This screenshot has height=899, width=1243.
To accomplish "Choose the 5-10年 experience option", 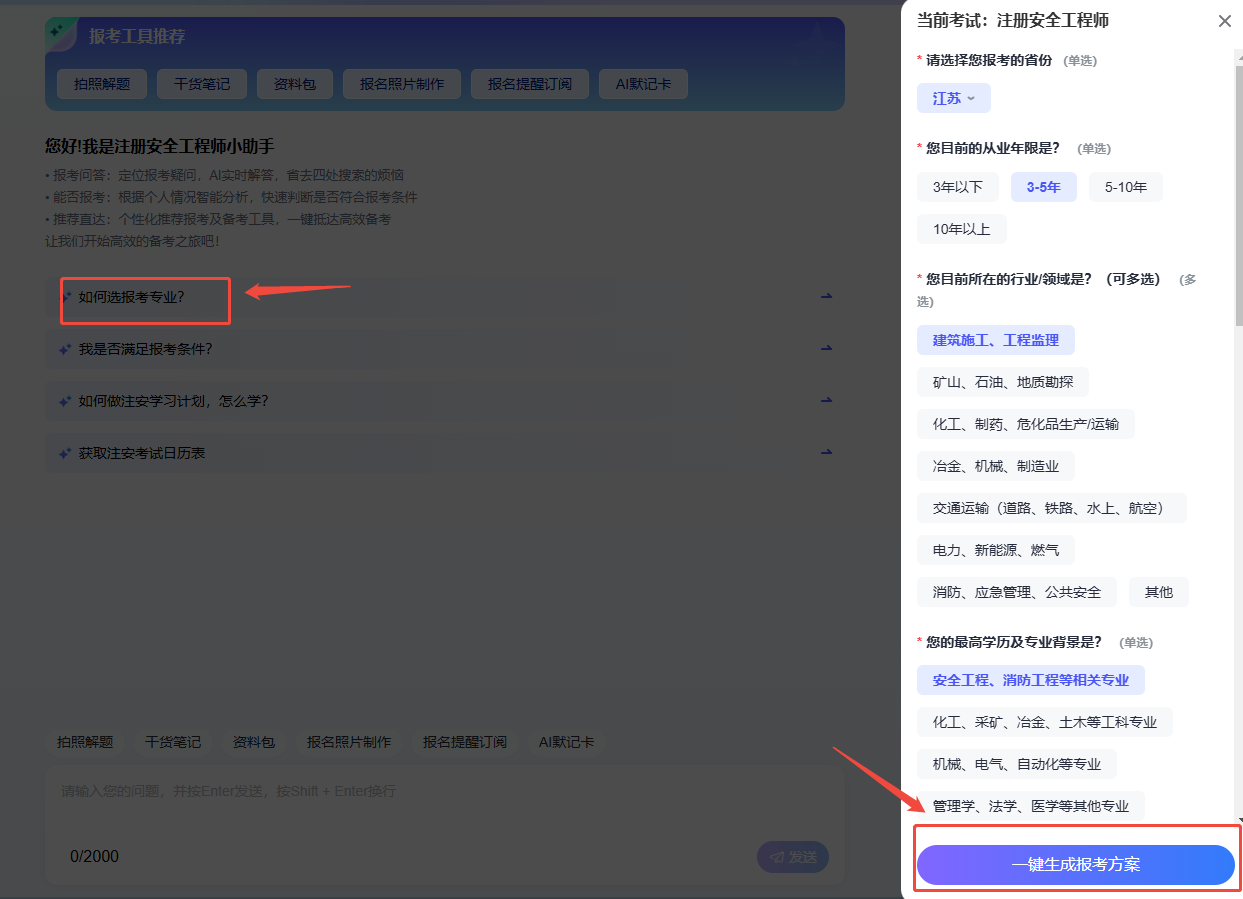I will point(1125,187).
